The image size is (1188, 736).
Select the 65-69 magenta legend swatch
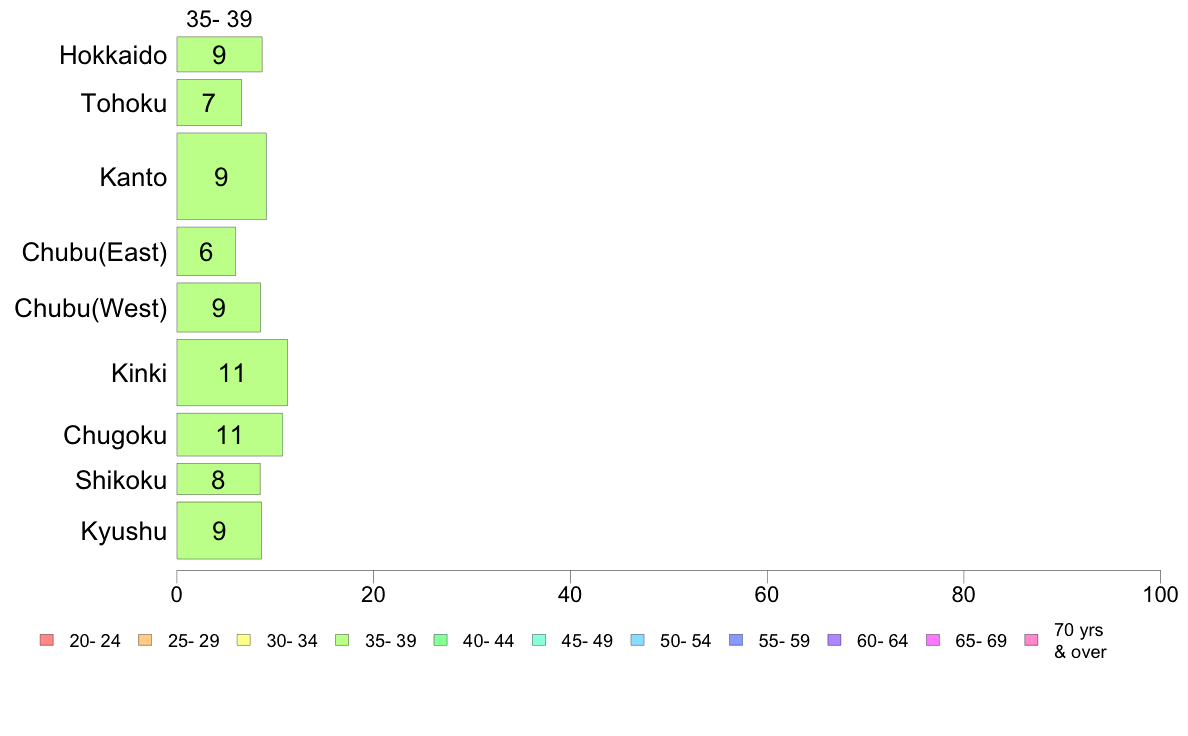[x=932, y=641]
